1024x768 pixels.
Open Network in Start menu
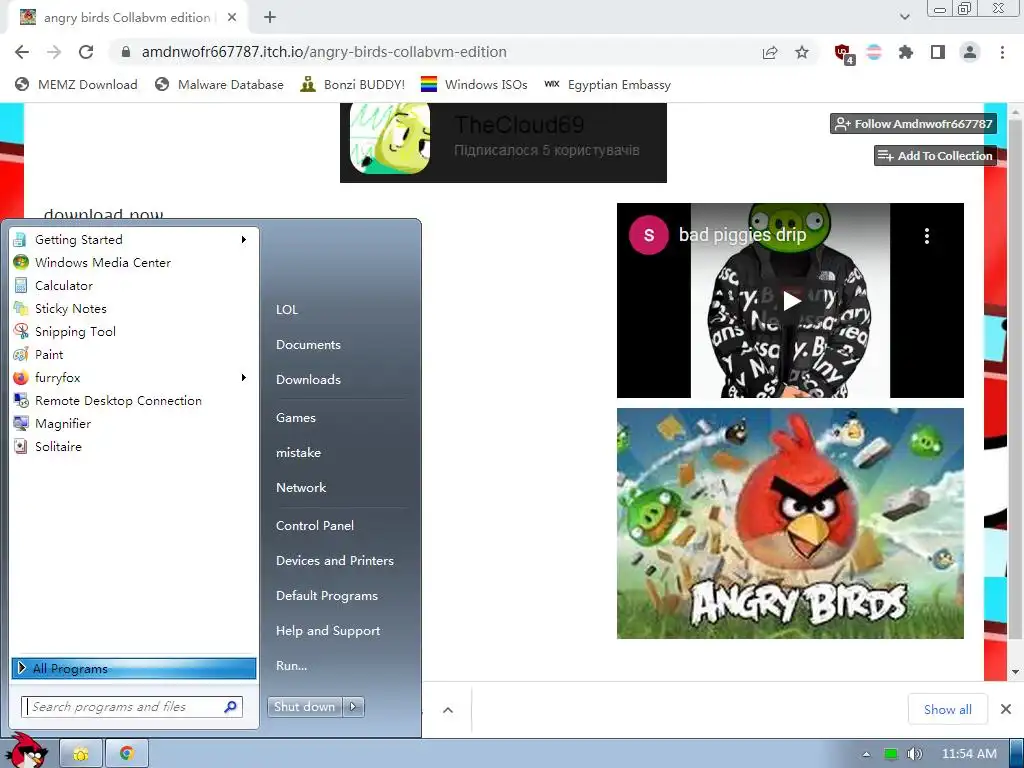(301, 487)
